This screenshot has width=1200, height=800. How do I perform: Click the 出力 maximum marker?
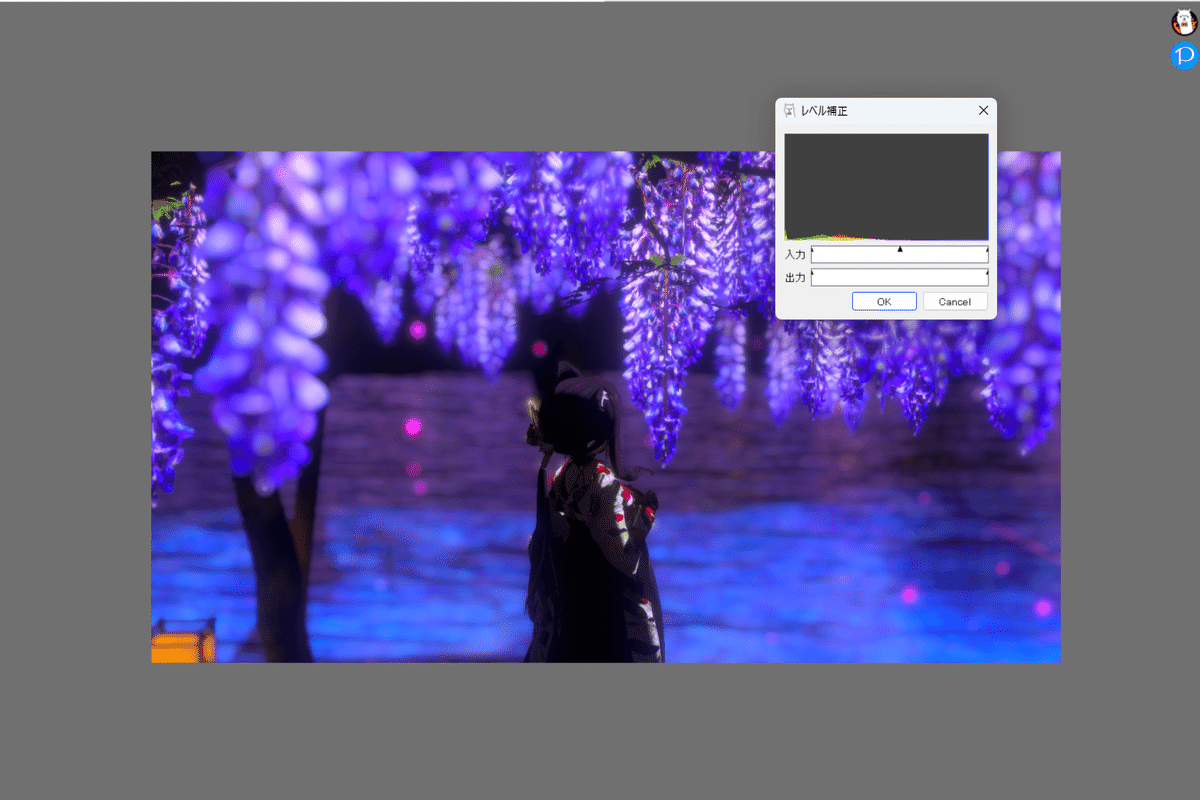click(x=987, y=272)
